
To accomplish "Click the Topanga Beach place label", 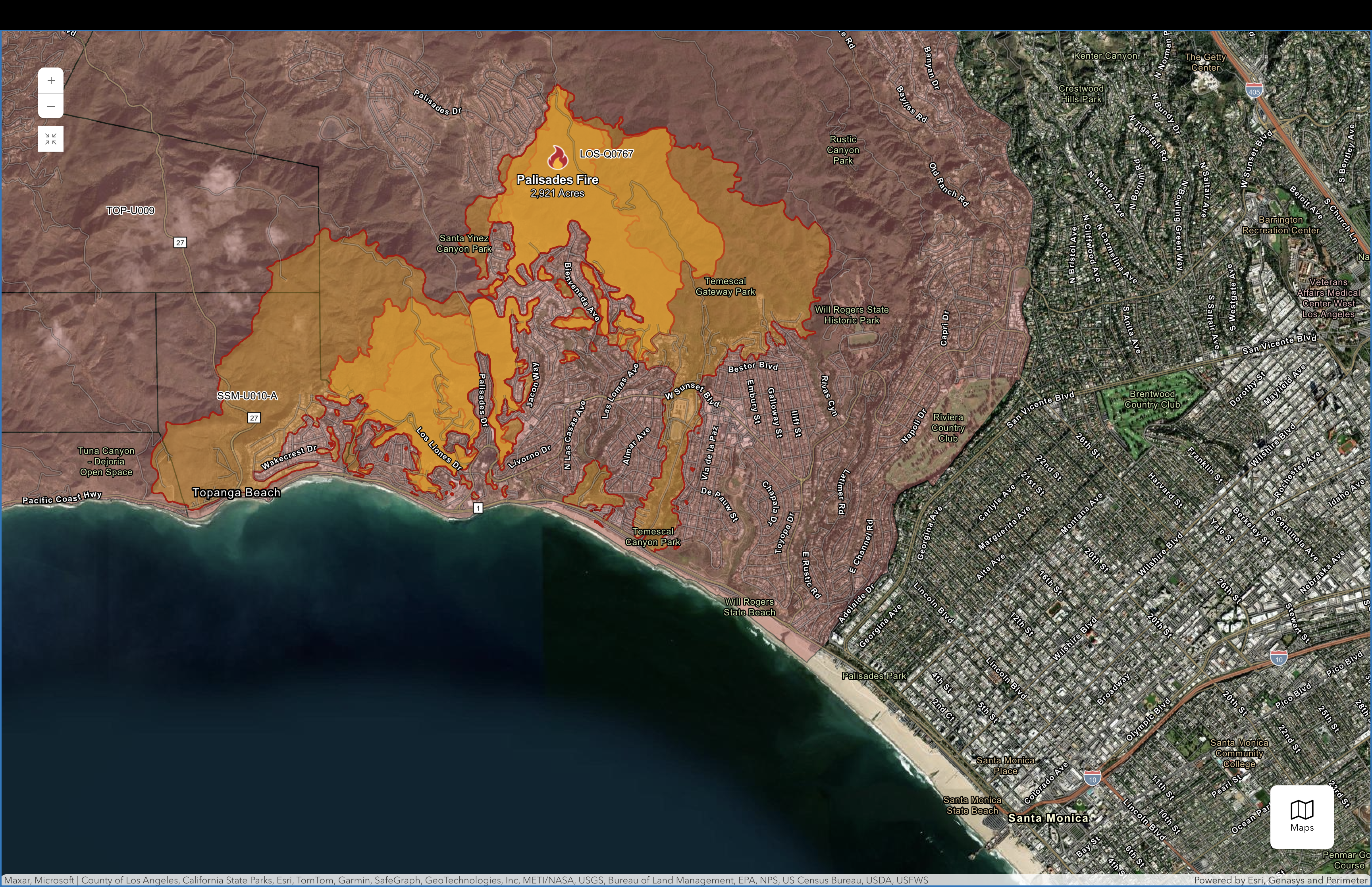I will coord(236,492).
